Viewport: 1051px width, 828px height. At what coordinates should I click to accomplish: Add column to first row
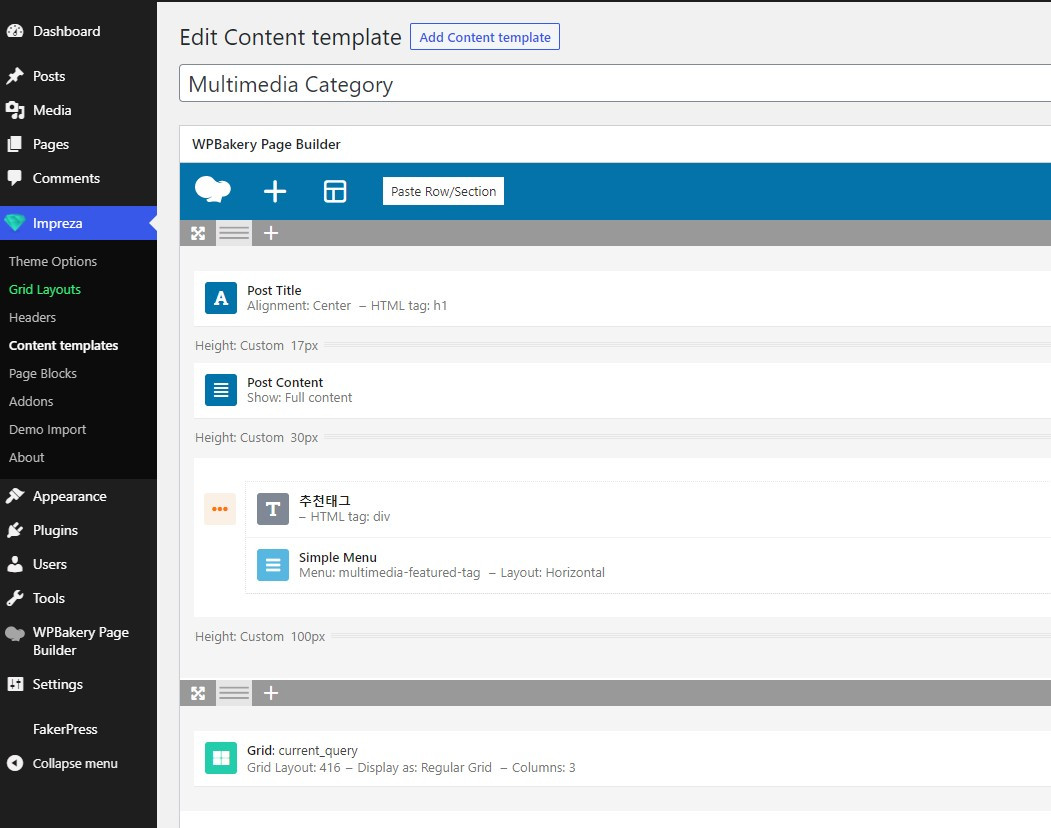coord(271,233)
